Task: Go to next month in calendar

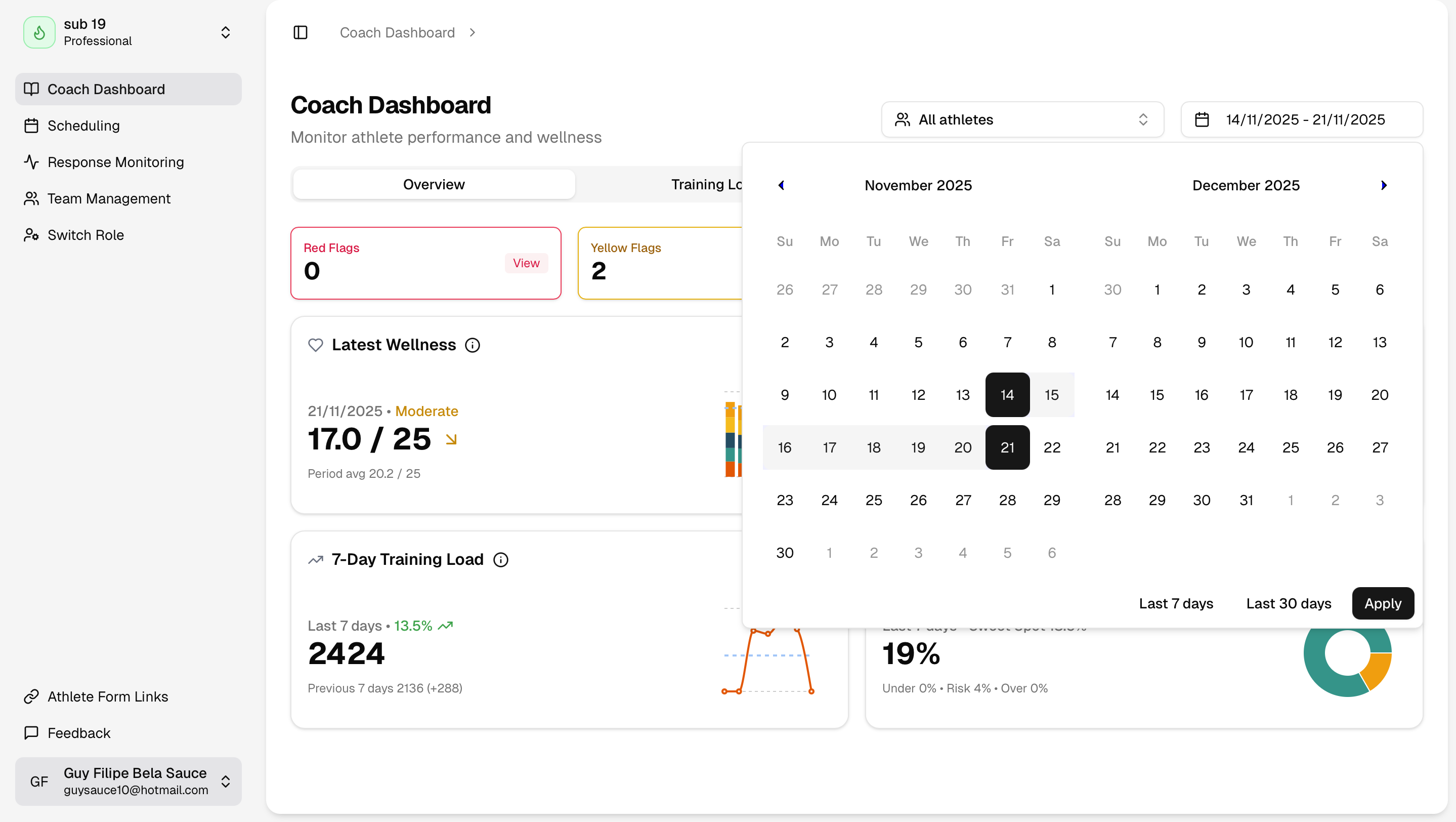Action: [1383, 185]
